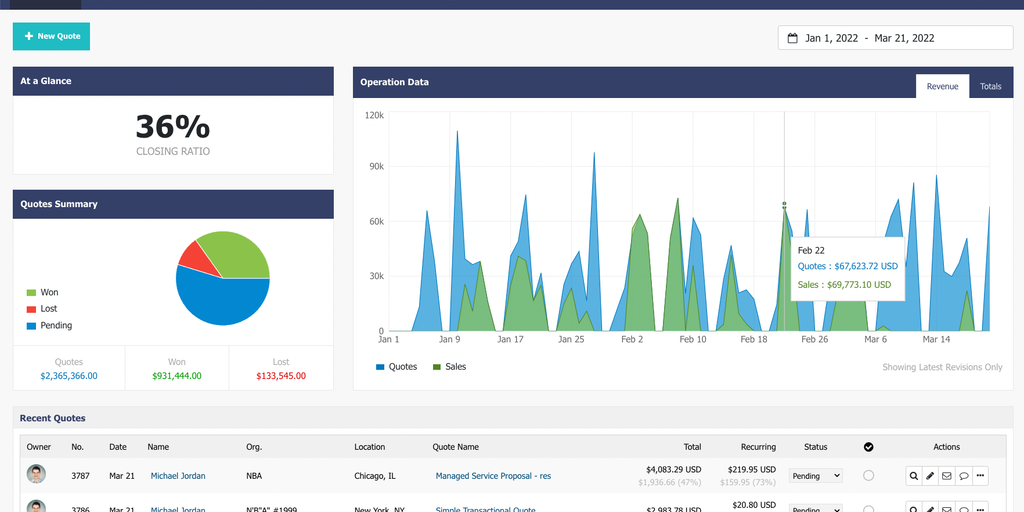Click the calendar icon in the date range field
The width and height of the screenshot is (1024, 512).
point(793,38)
